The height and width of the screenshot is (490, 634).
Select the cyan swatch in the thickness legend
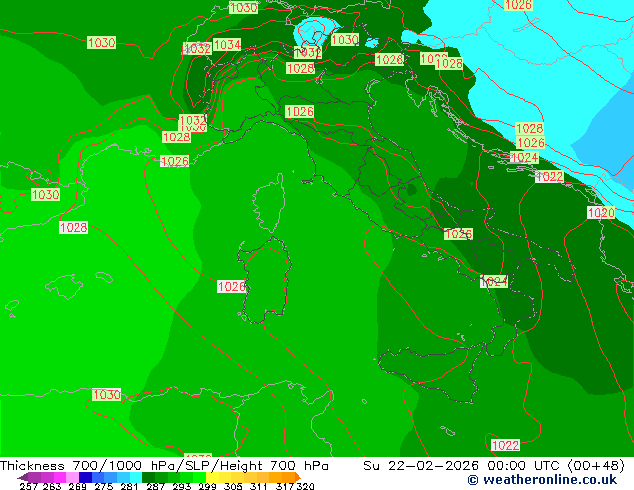[136, 477]
